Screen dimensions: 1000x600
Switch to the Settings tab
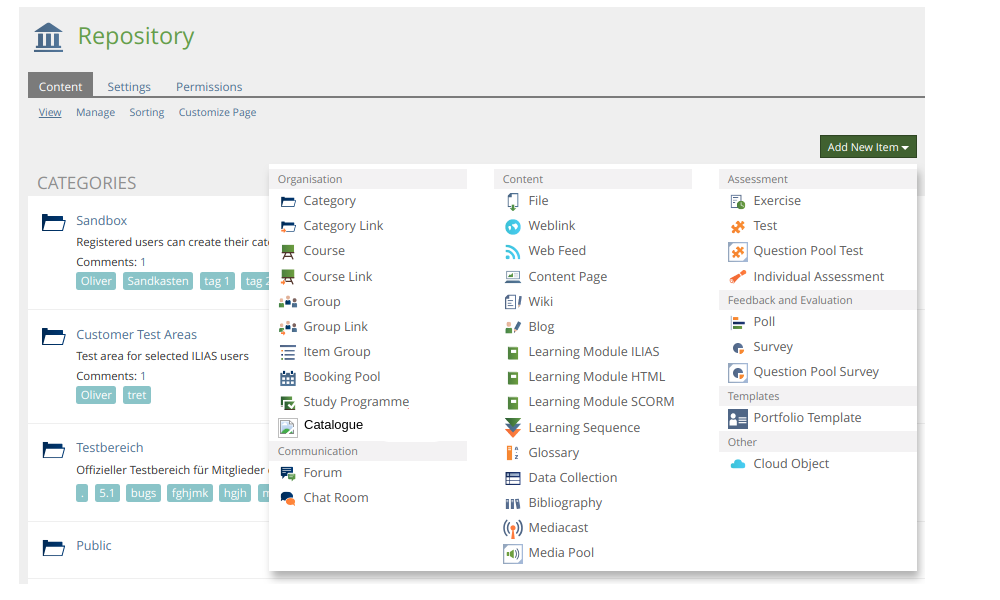coord(129,87)
